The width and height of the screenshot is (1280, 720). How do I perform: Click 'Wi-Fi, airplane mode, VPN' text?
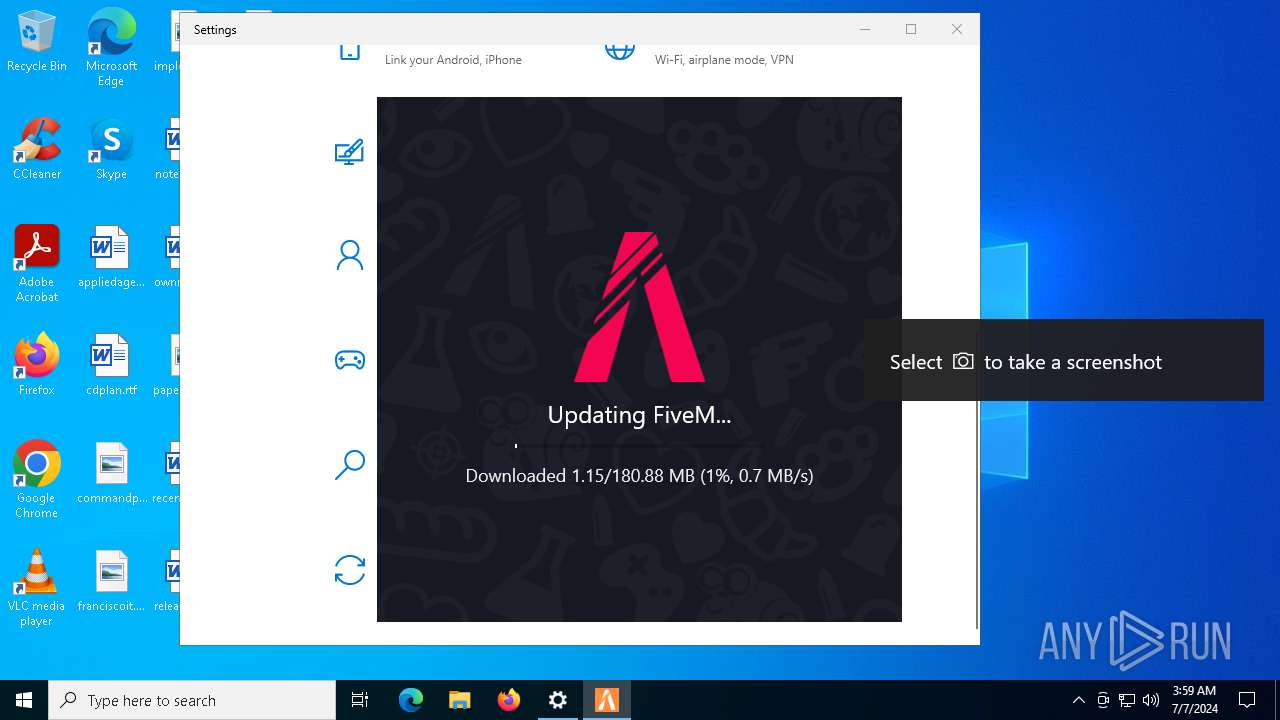coord(724,60)
